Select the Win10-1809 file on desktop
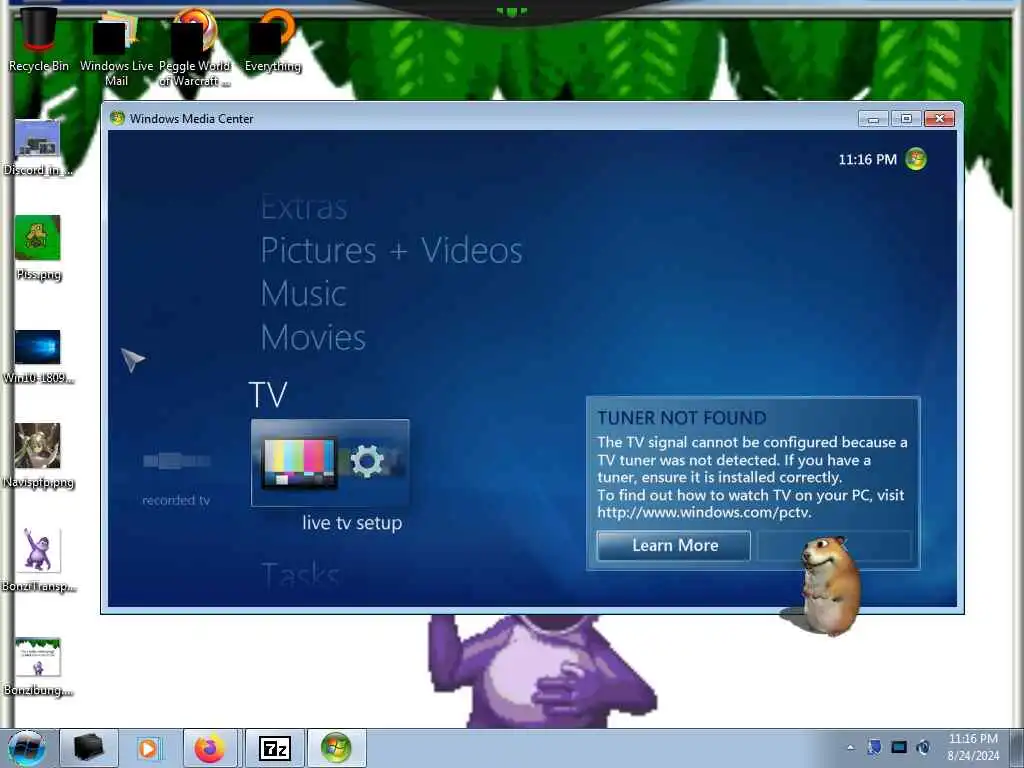The image size is (1024, 768). point(38,357)
